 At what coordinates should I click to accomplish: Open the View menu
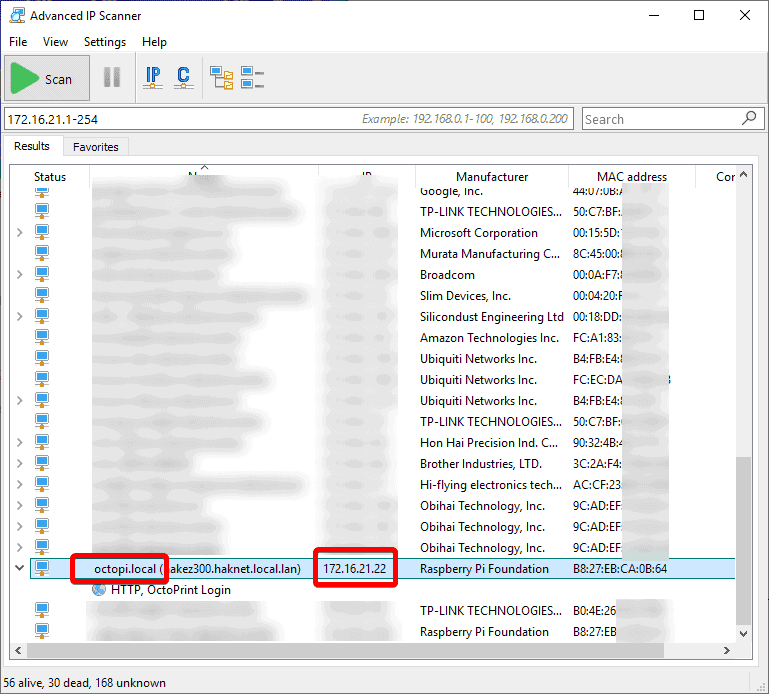(x=55, y=42)
